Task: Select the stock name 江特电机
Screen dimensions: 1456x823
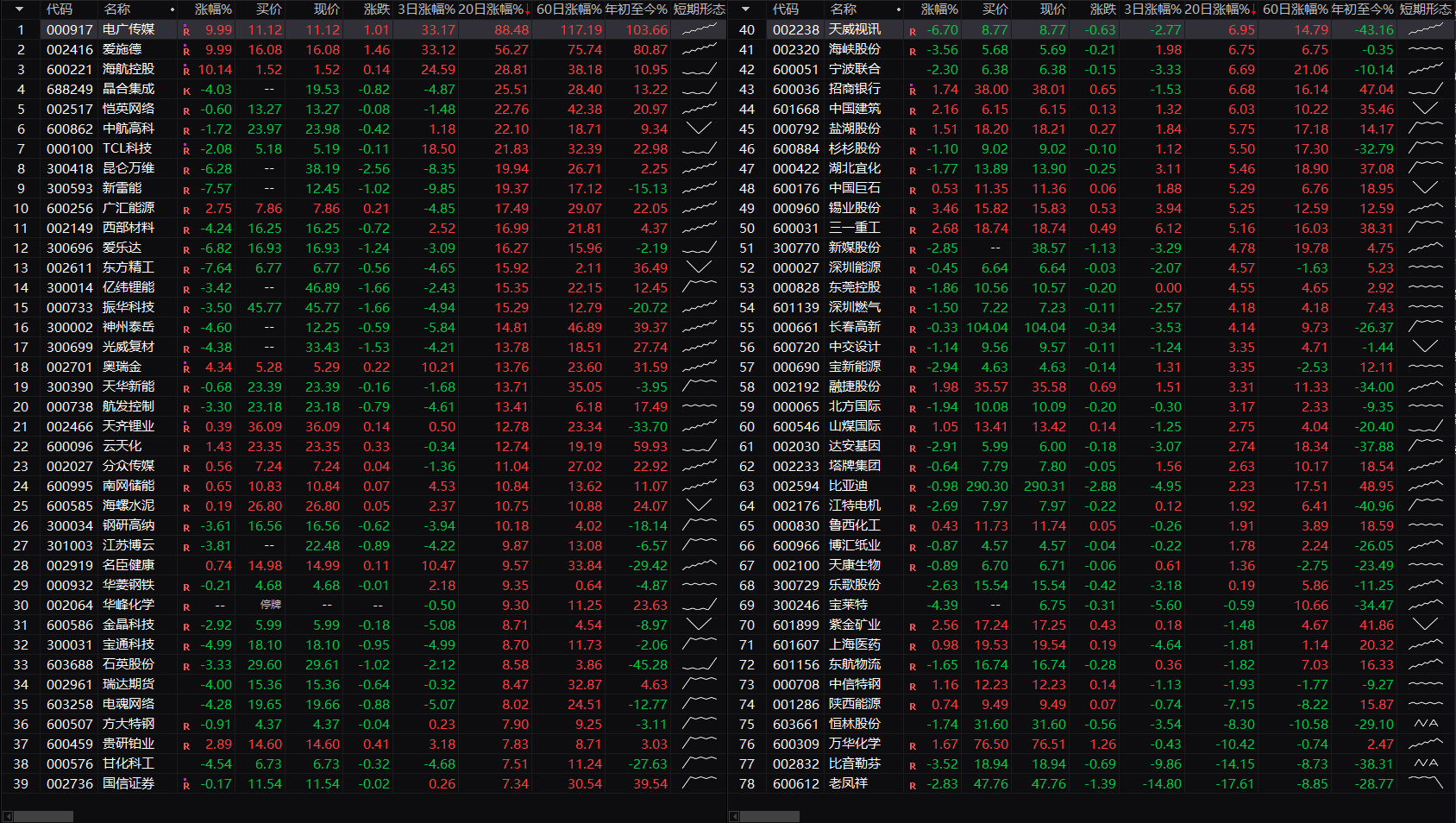Action: pos(855,506)
